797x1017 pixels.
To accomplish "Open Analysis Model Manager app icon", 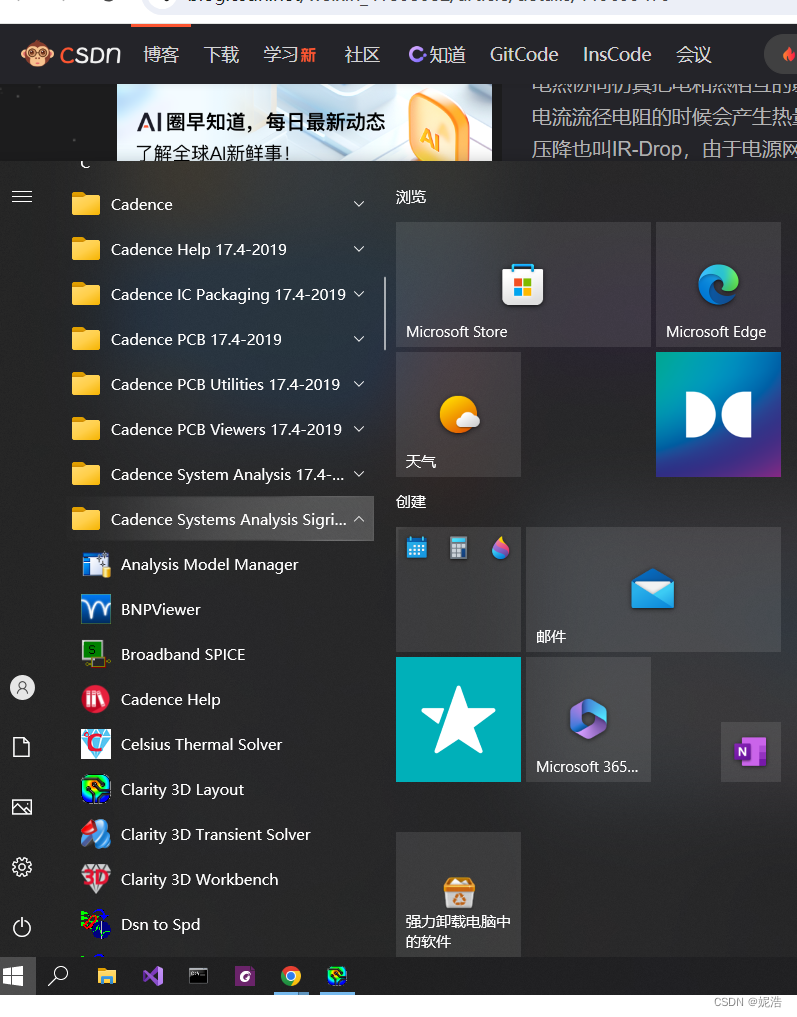I will [96, 564].
